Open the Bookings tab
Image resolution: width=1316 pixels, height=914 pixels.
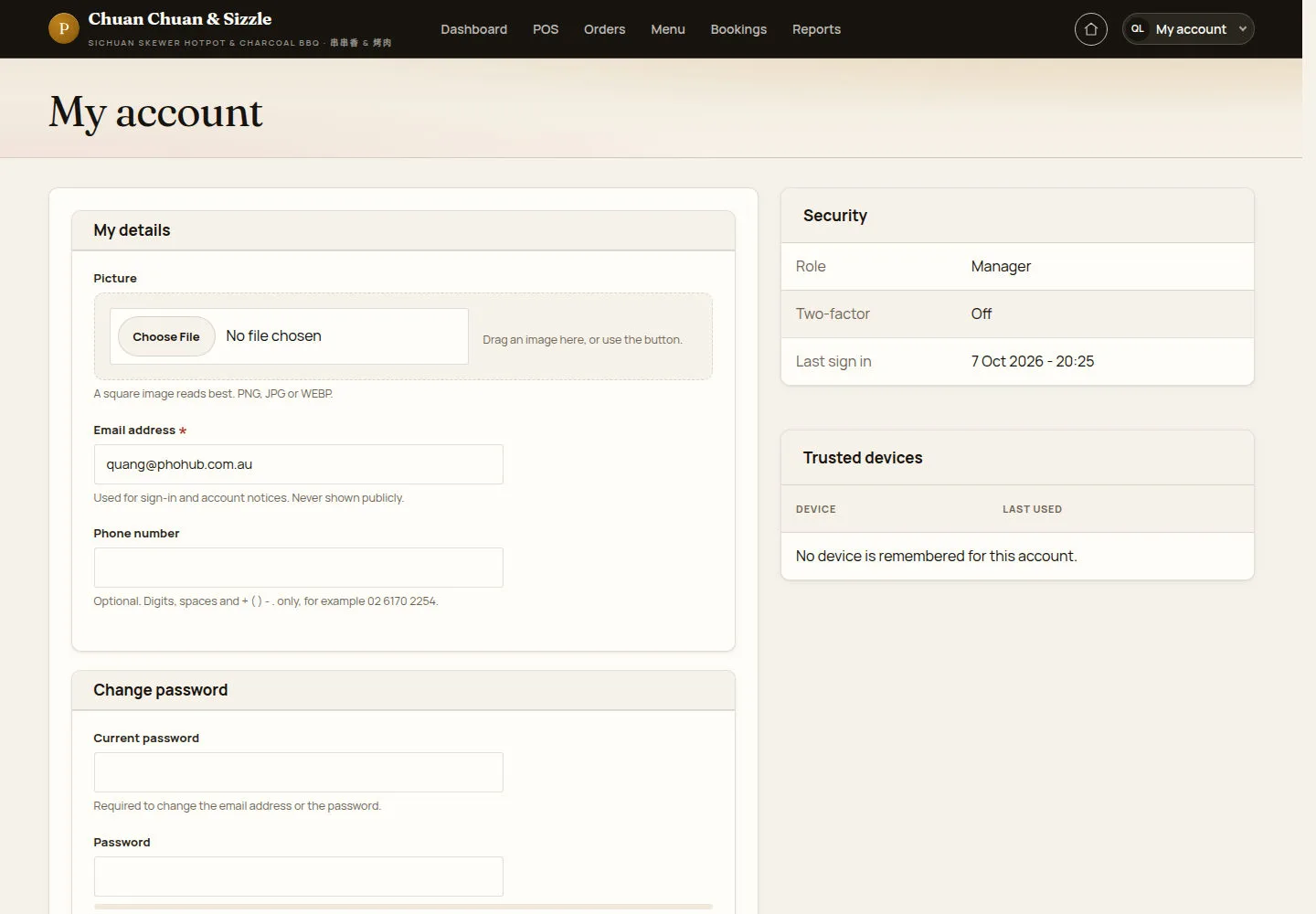pos(738,29)
